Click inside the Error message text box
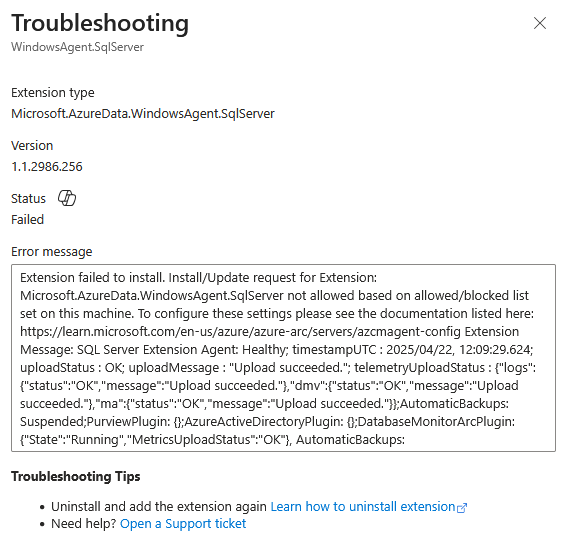 coord(283,358)
